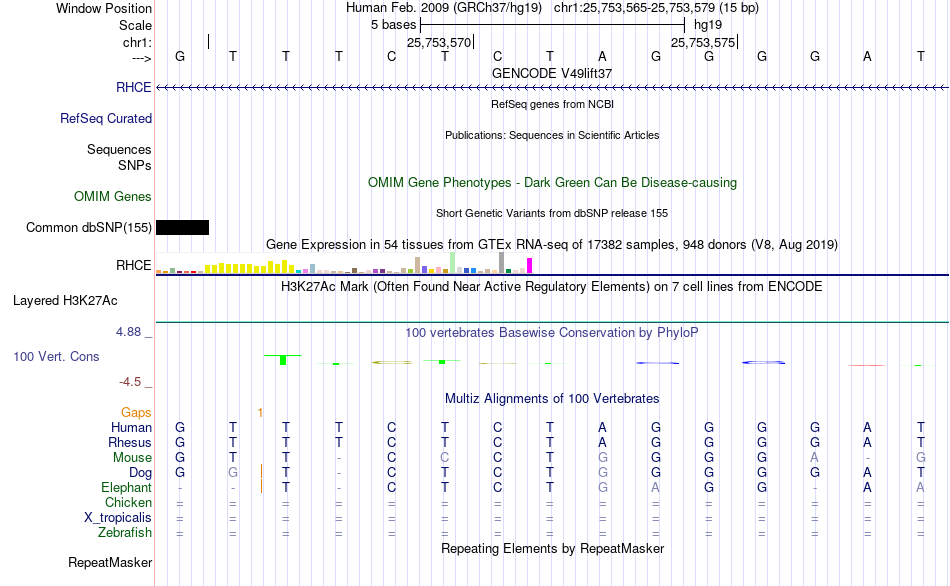Click the Publications Sequences in Scientific Articles title

coord(552,135)
